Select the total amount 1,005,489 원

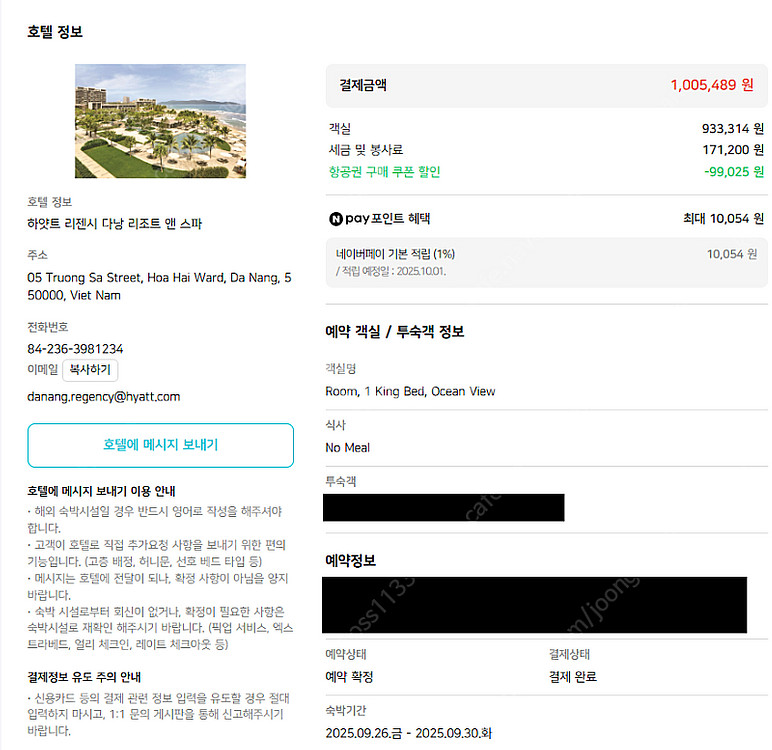(x=711, y=85)
